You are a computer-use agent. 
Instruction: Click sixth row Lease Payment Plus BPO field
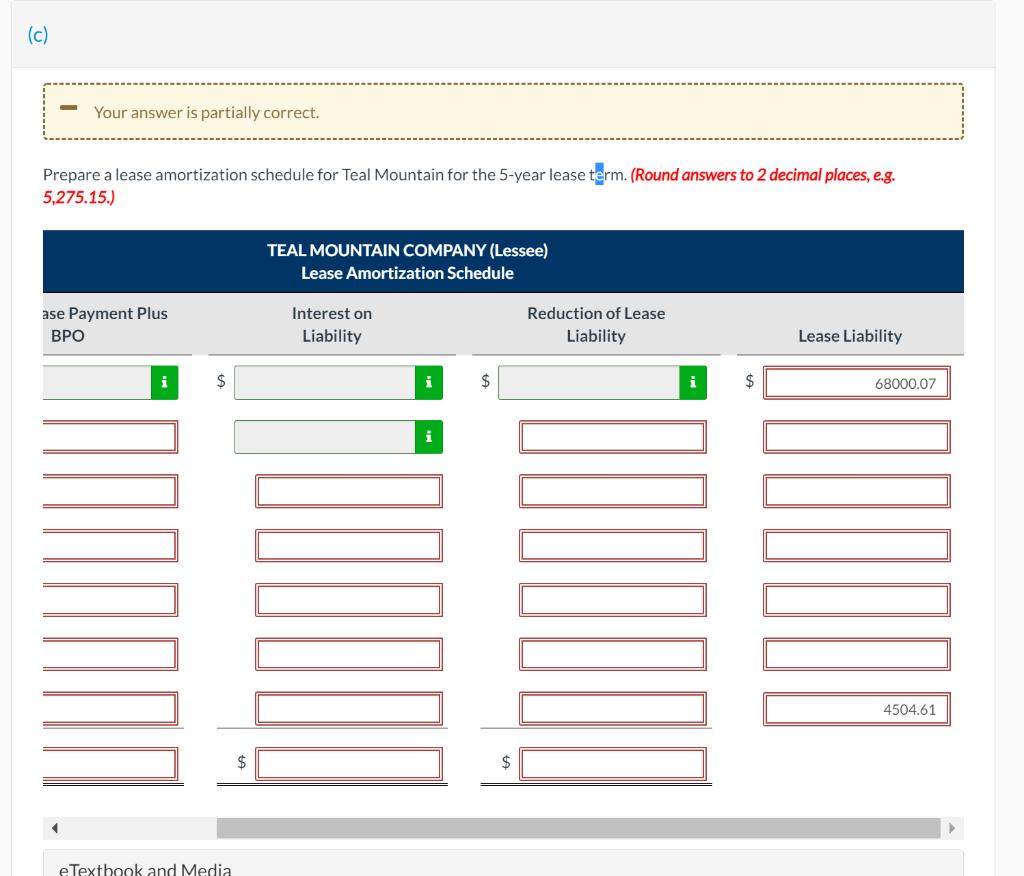[110, 655]
